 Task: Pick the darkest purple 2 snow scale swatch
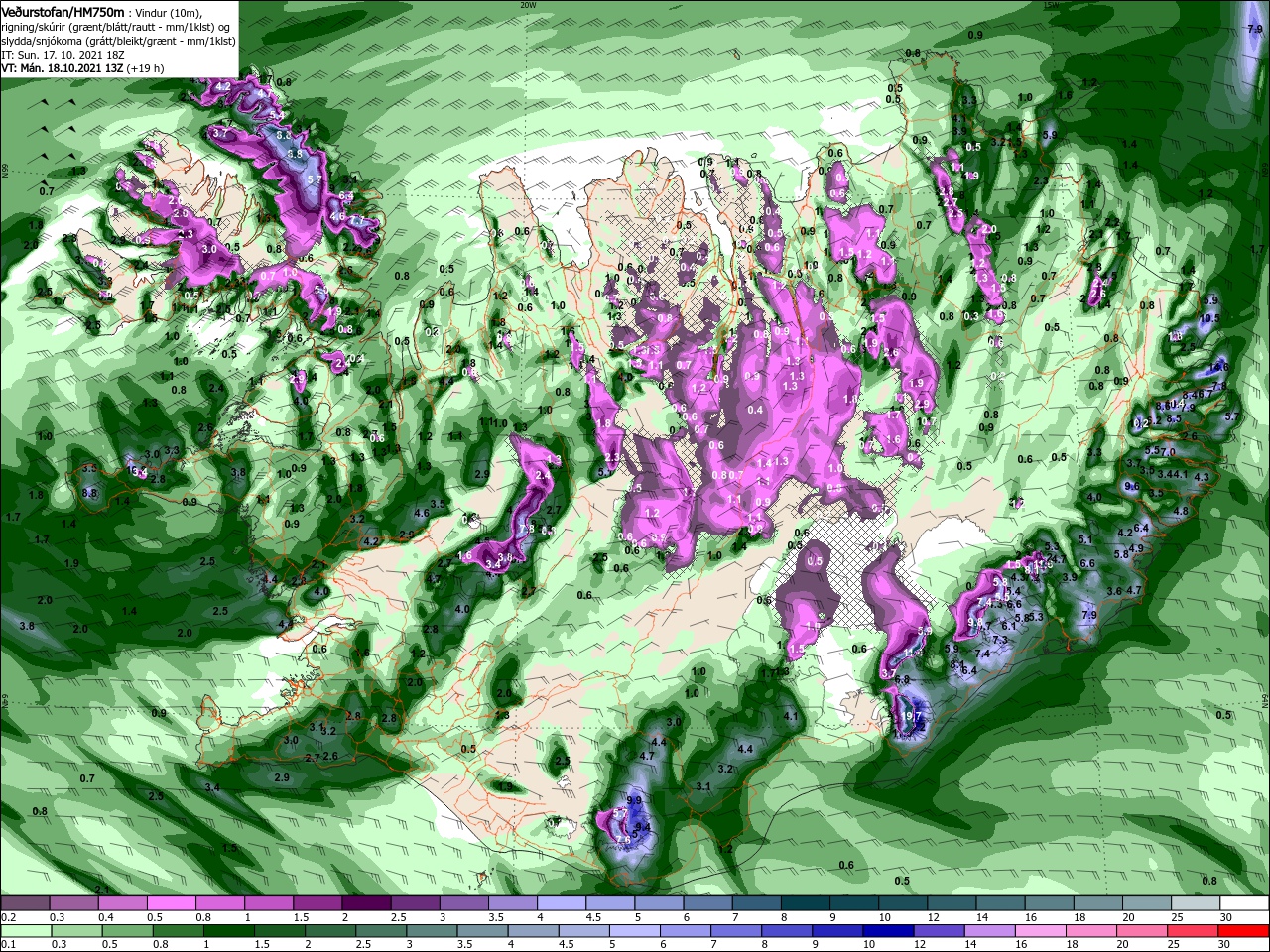[x=366, y=903]
